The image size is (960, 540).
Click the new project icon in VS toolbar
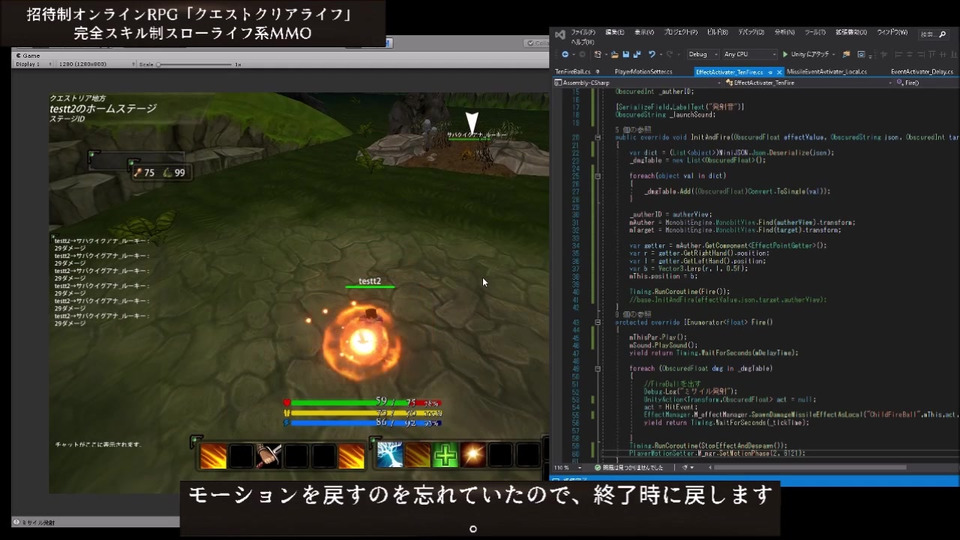(598, 54)
